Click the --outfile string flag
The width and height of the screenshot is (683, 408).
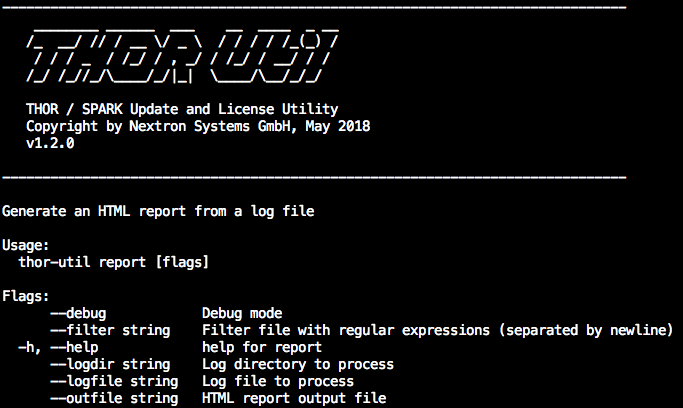point(114,398)
